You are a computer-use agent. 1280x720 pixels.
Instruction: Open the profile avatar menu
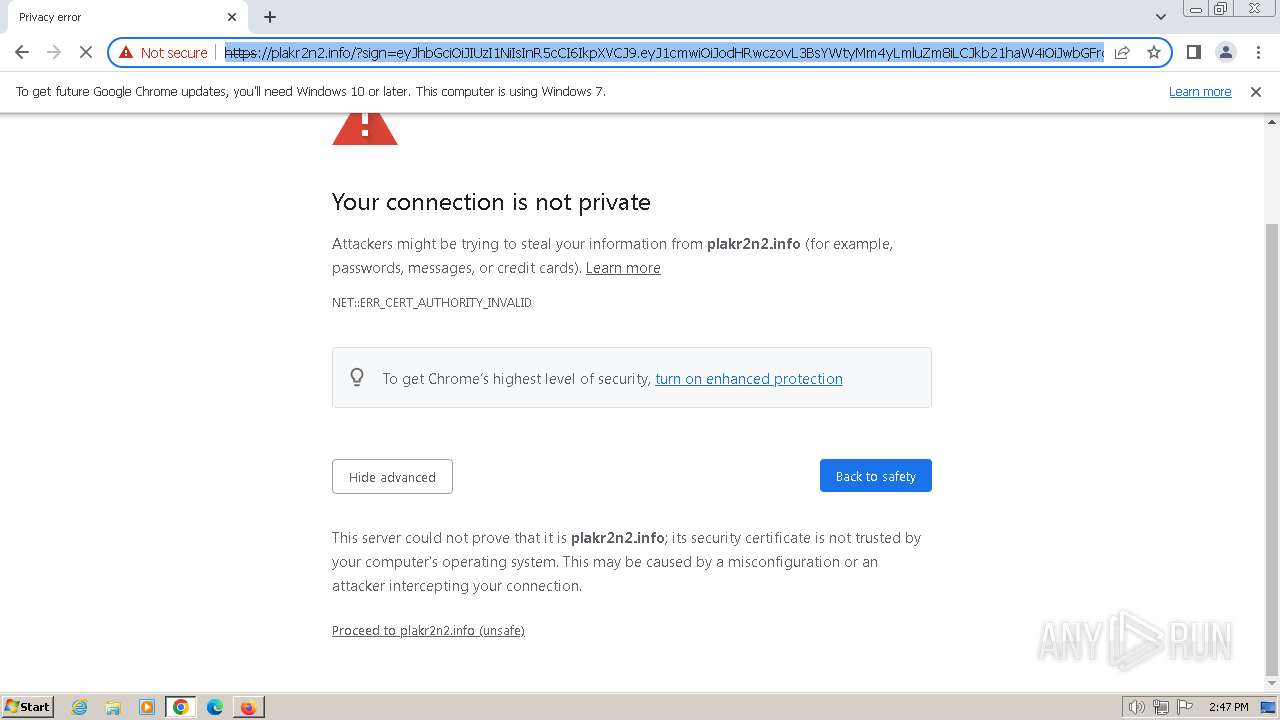1225,52
